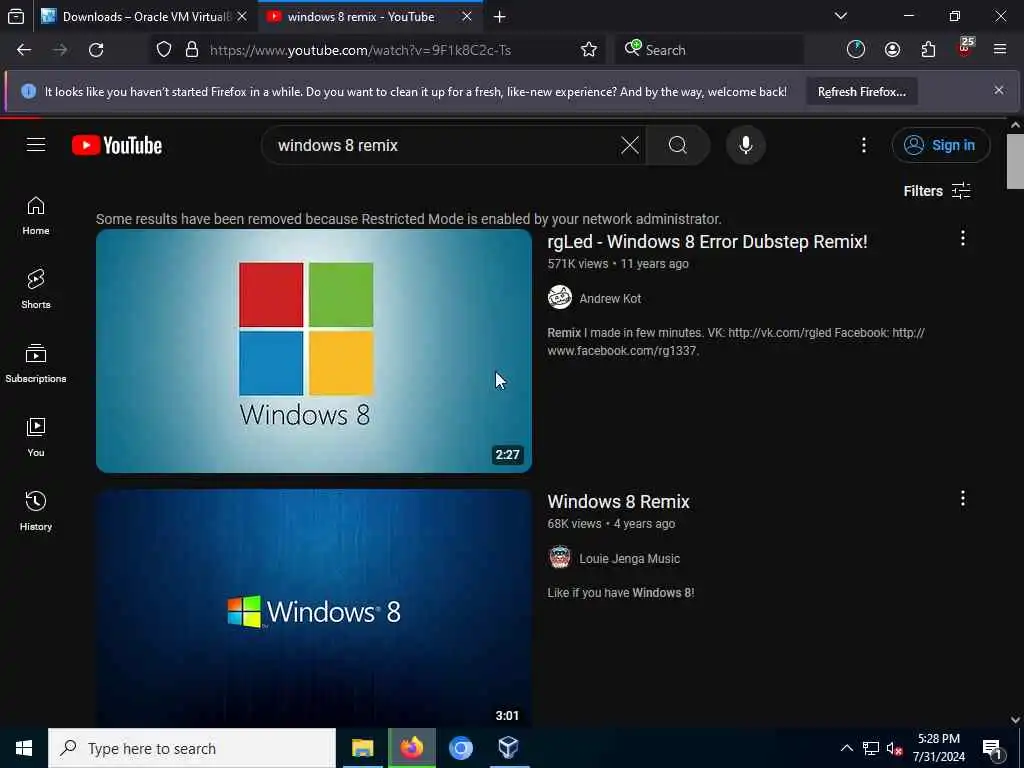Open the Firefox View icon left of tabs

click(16, 16)
